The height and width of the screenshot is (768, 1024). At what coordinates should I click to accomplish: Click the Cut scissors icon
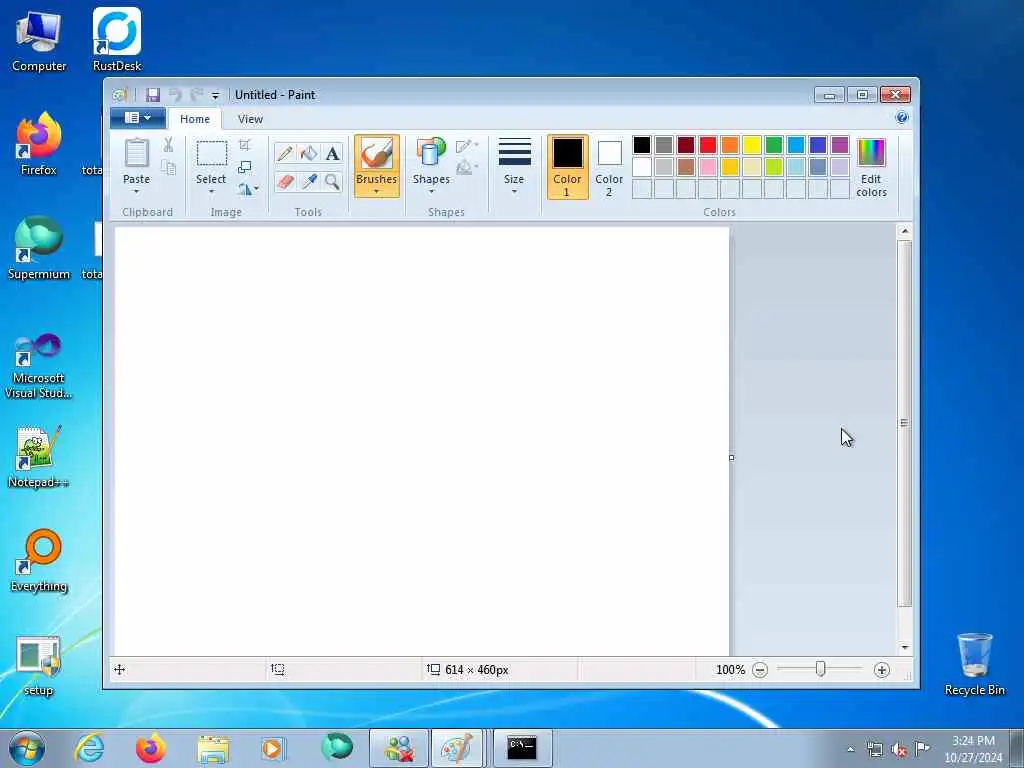[168, 145]
